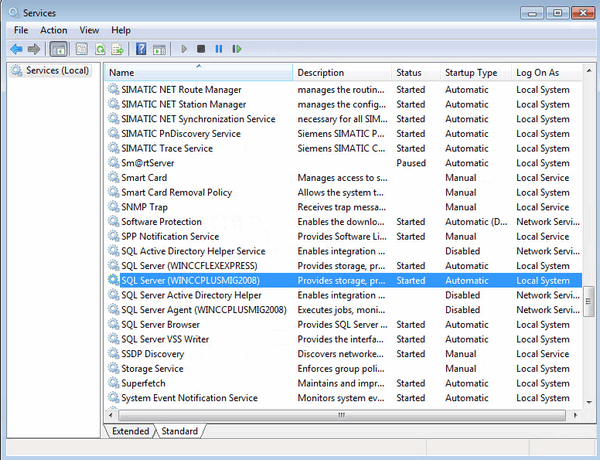The width and height of the screenshot is (600, 460).
Task: Click the Forward arrow toolbar icon
Action: [34, 49]
